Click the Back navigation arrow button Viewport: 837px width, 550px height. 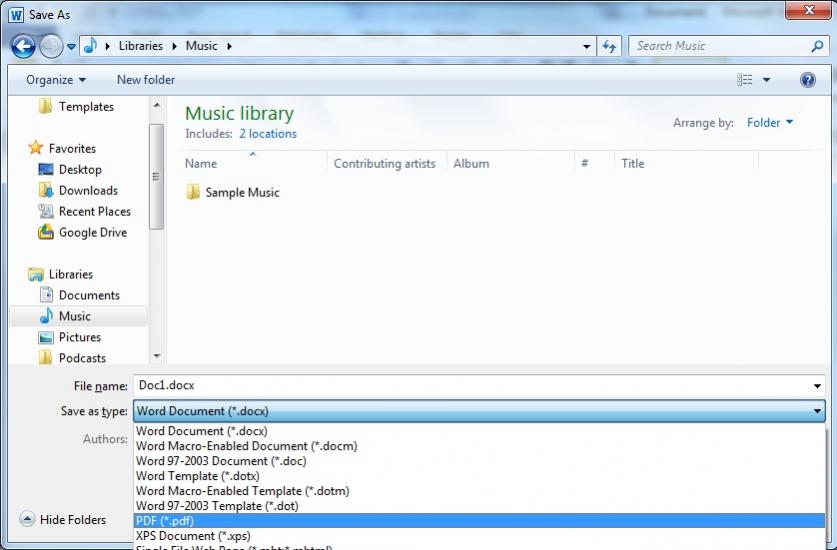tap(23, 46)
